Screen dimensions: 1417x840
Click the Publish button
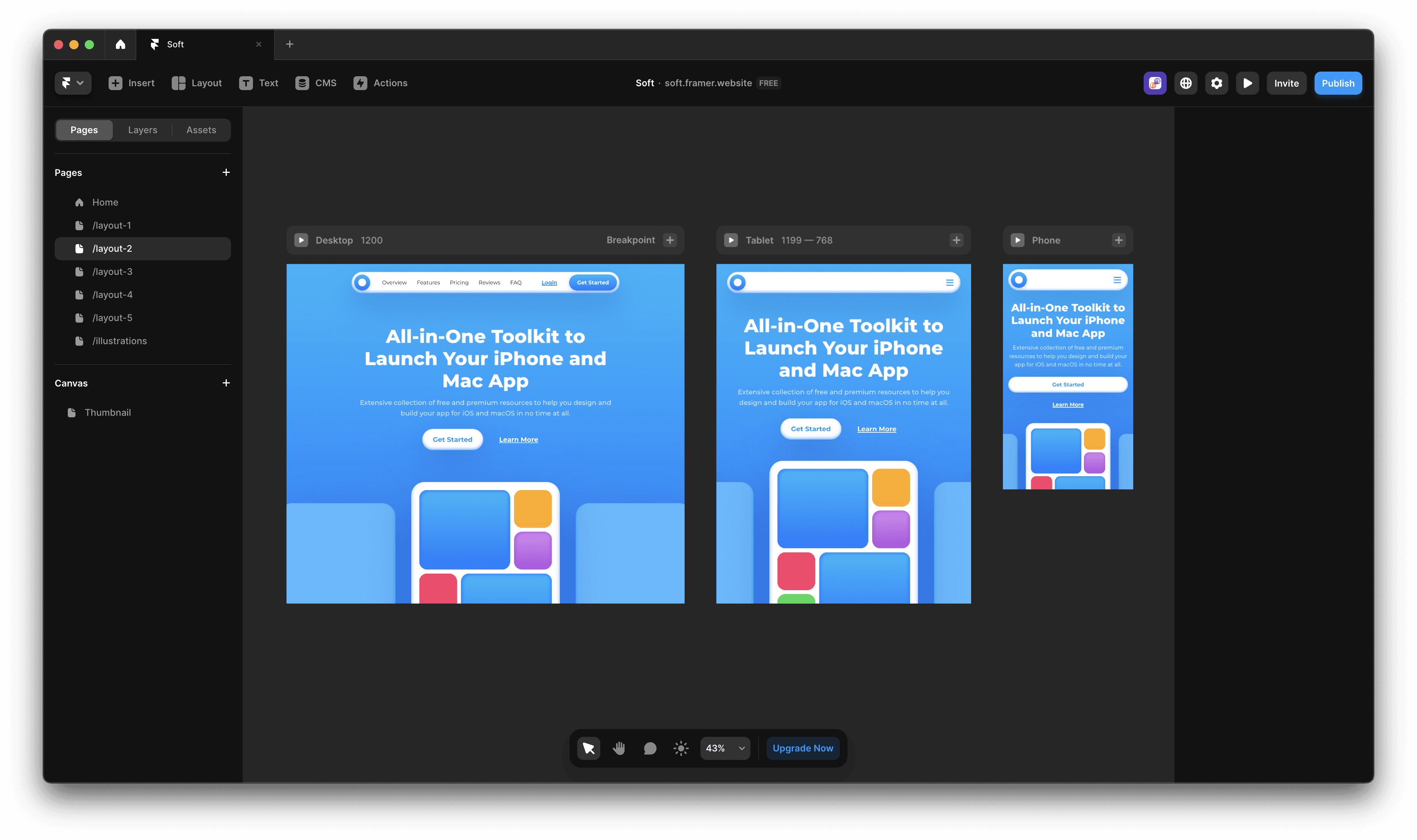click(1337, 83)
